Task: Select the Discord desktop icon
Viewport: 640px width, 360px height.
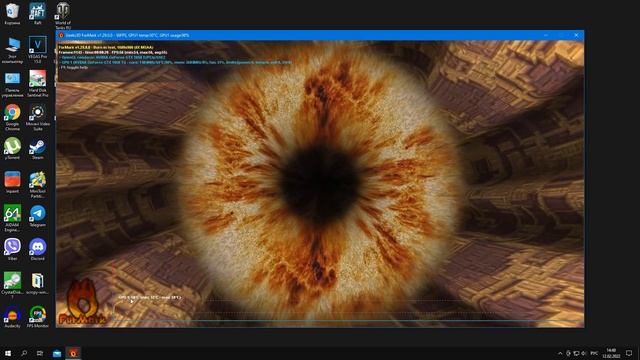Action: (x=38, y=250)
